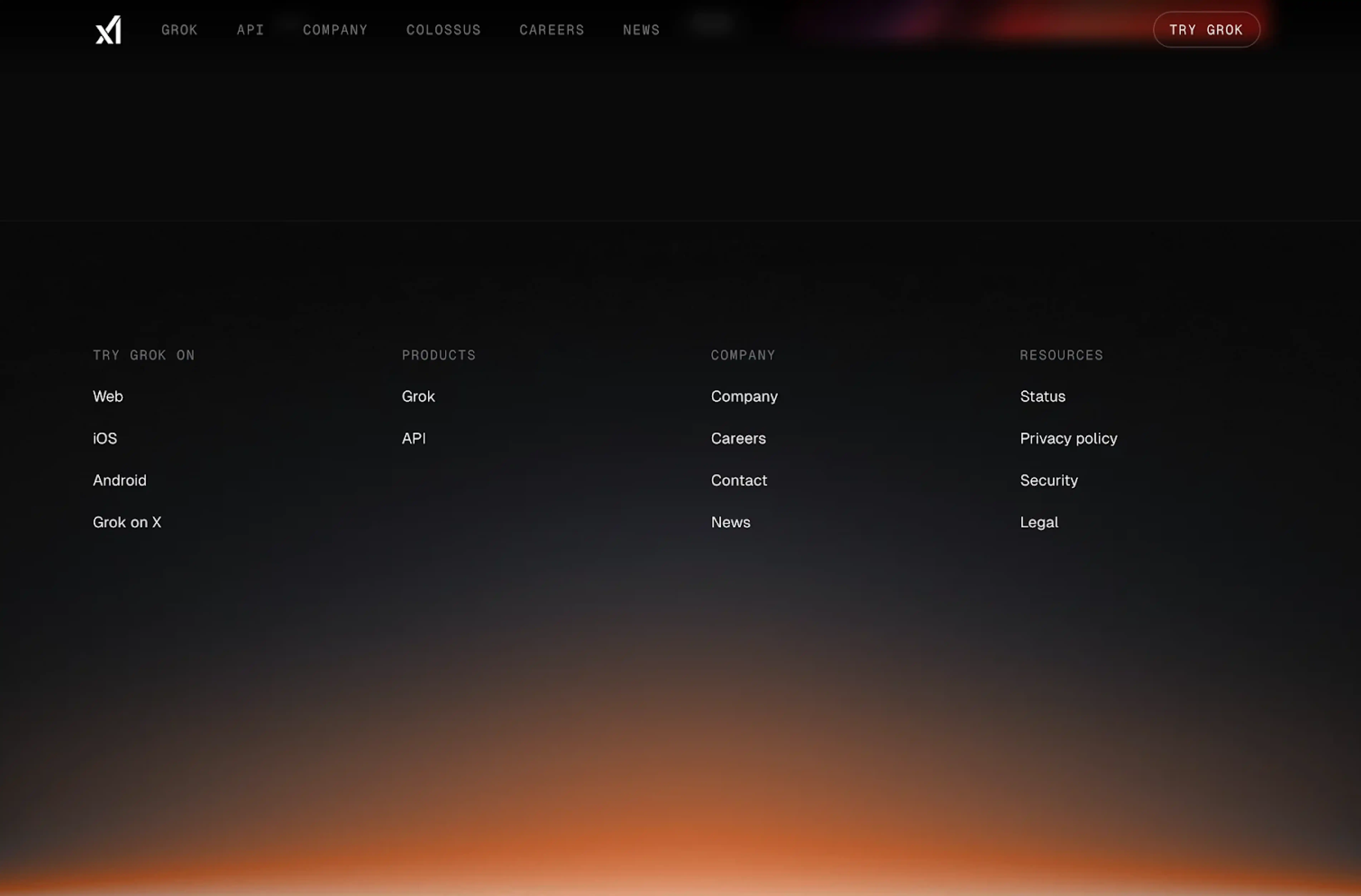
Task: Open the API nav menu item
Action: click(250, 30)
